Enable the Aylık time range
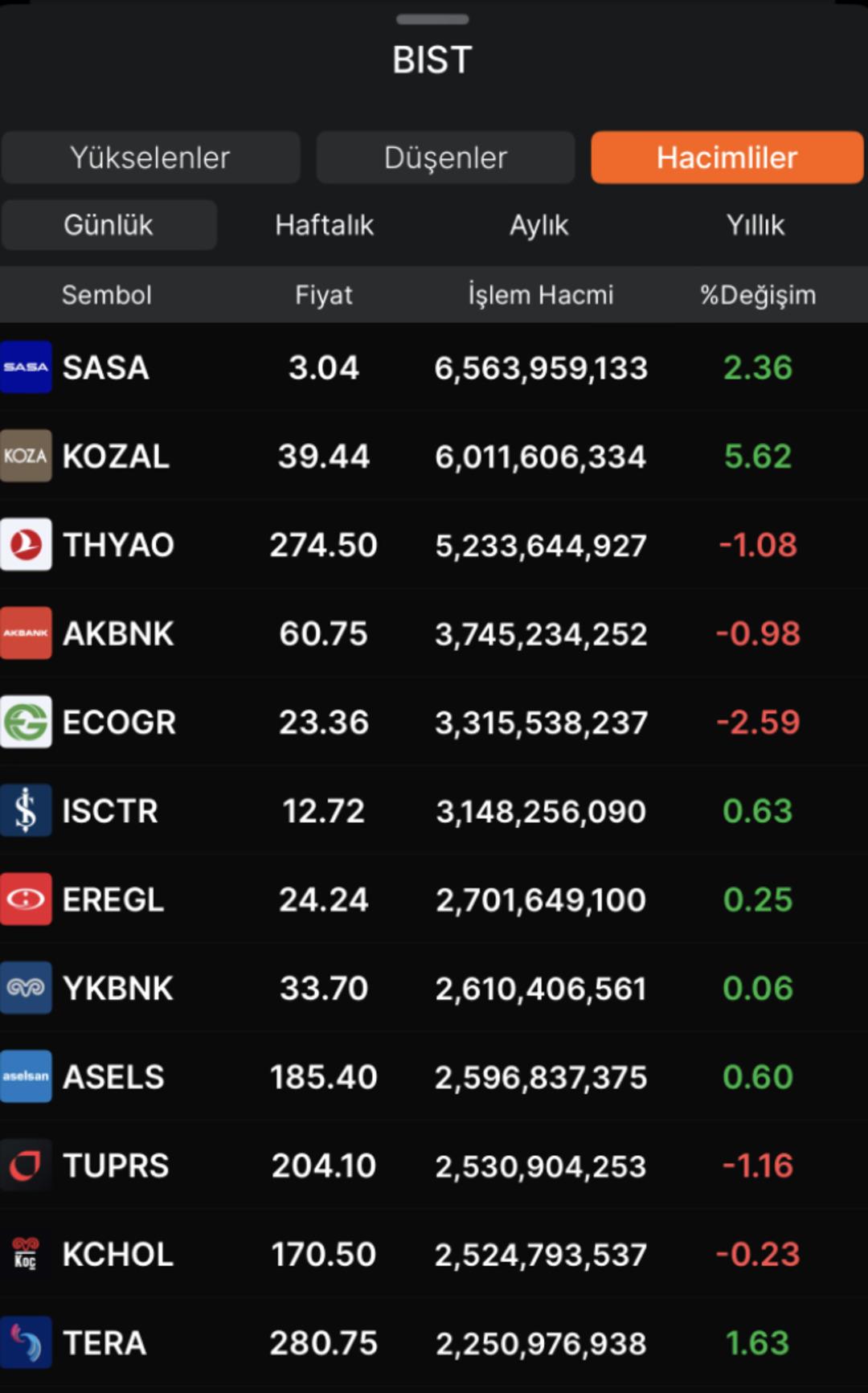 tap(539, 225)
